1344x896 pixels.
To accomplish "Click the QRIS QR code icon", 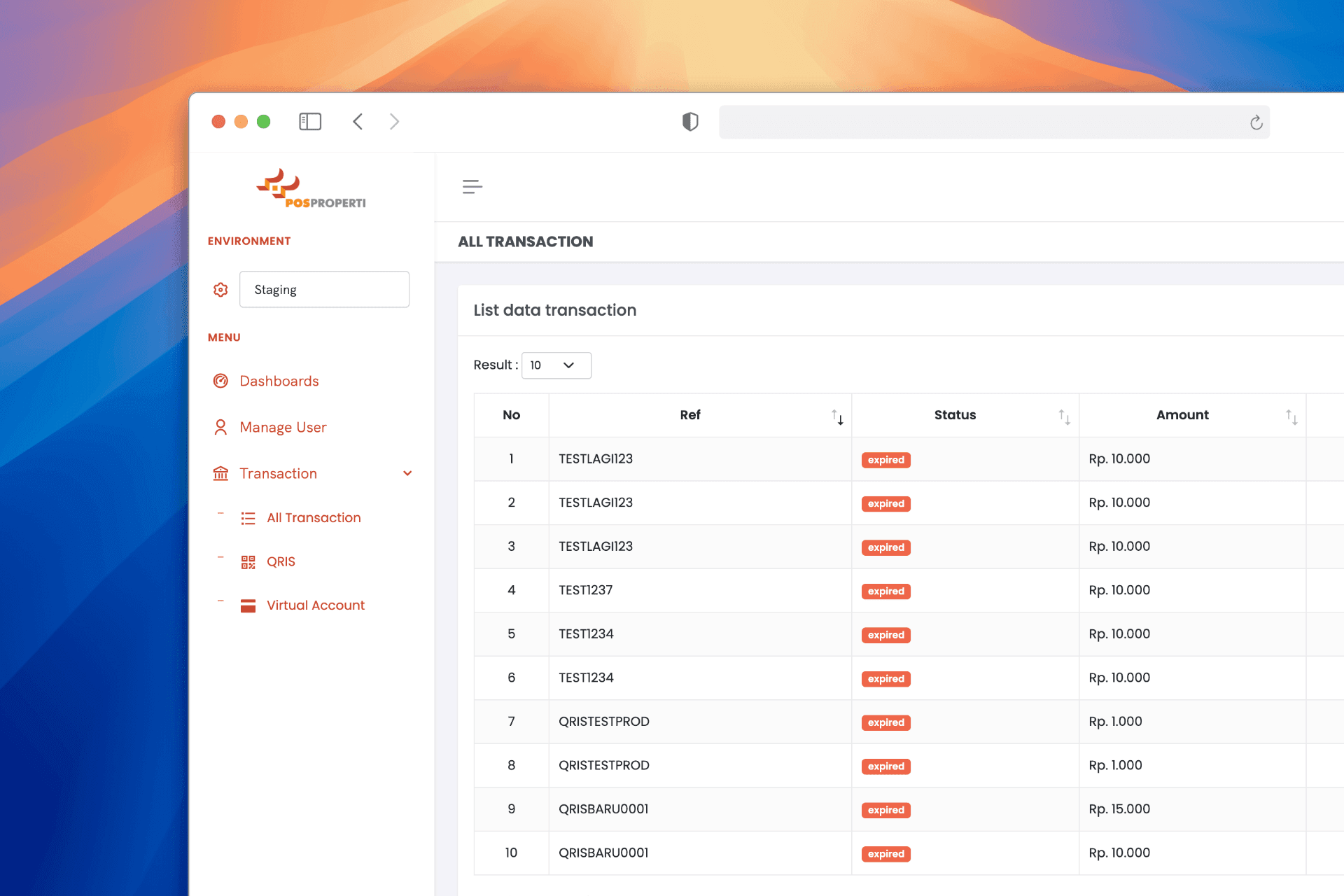I will [248, 562].
